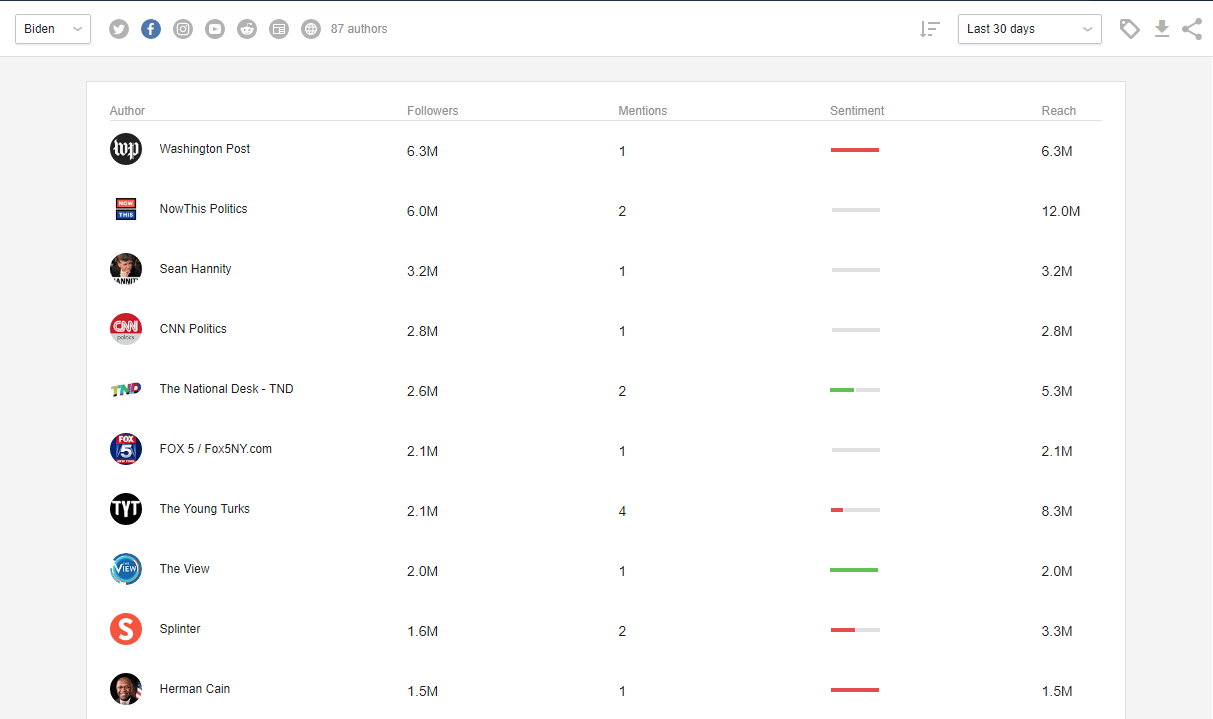1213x719 pixels.
Task: Click the CNN Politics logo avatar
Action: (126, 329)
